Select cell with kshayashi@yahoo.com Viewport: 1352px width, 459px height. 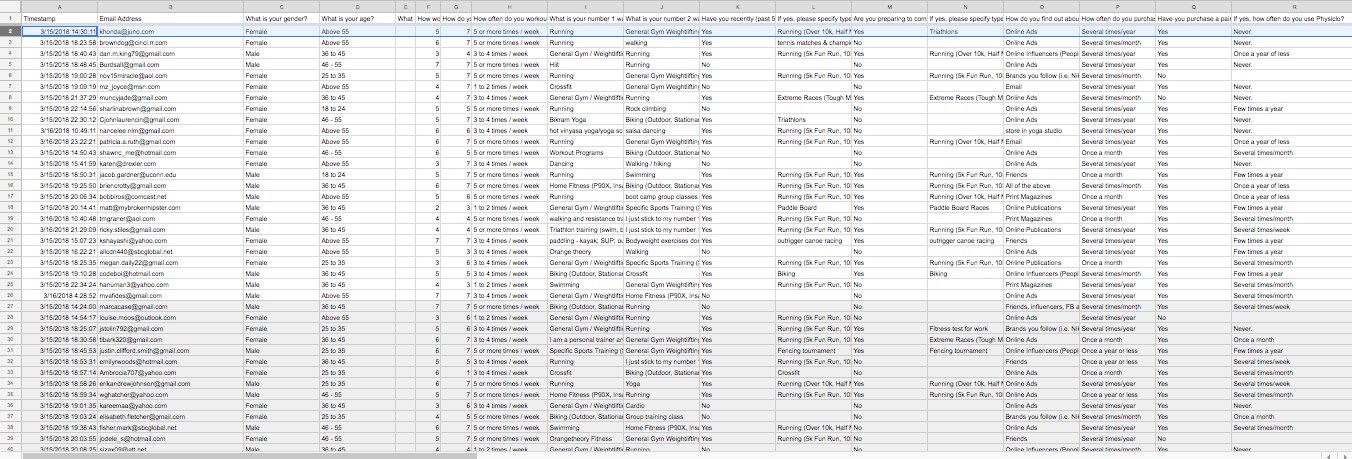point(169,241)
